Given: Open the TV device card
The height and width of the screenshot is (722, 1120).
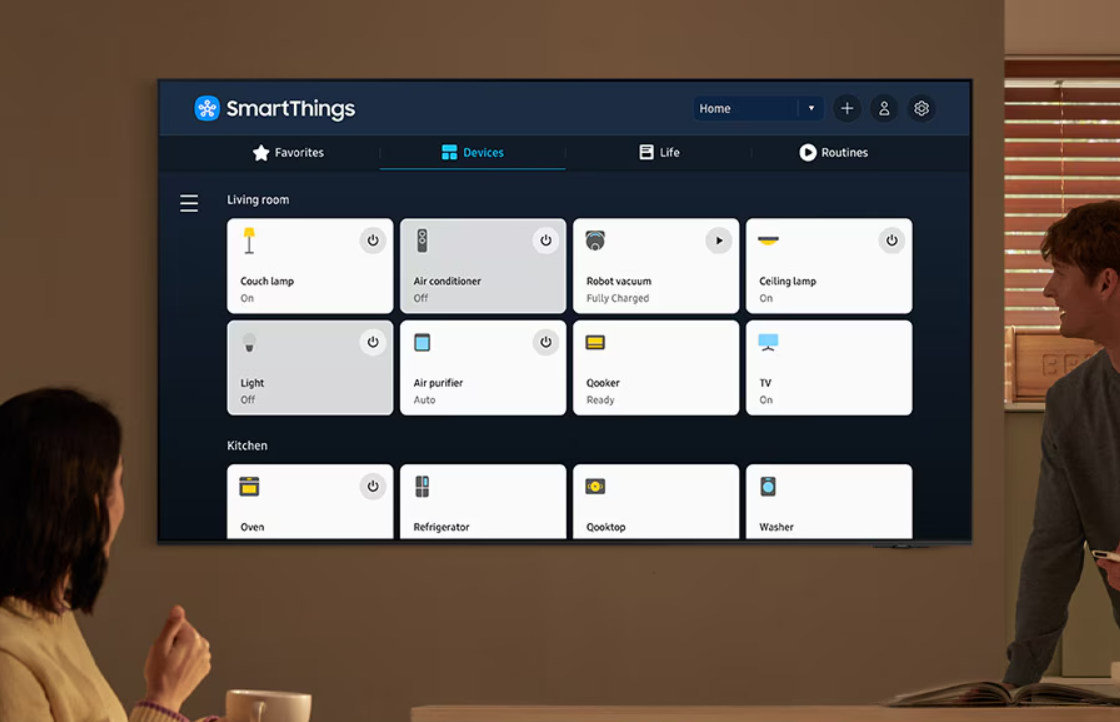Looking at the screenshot, I should click(829, 368).
